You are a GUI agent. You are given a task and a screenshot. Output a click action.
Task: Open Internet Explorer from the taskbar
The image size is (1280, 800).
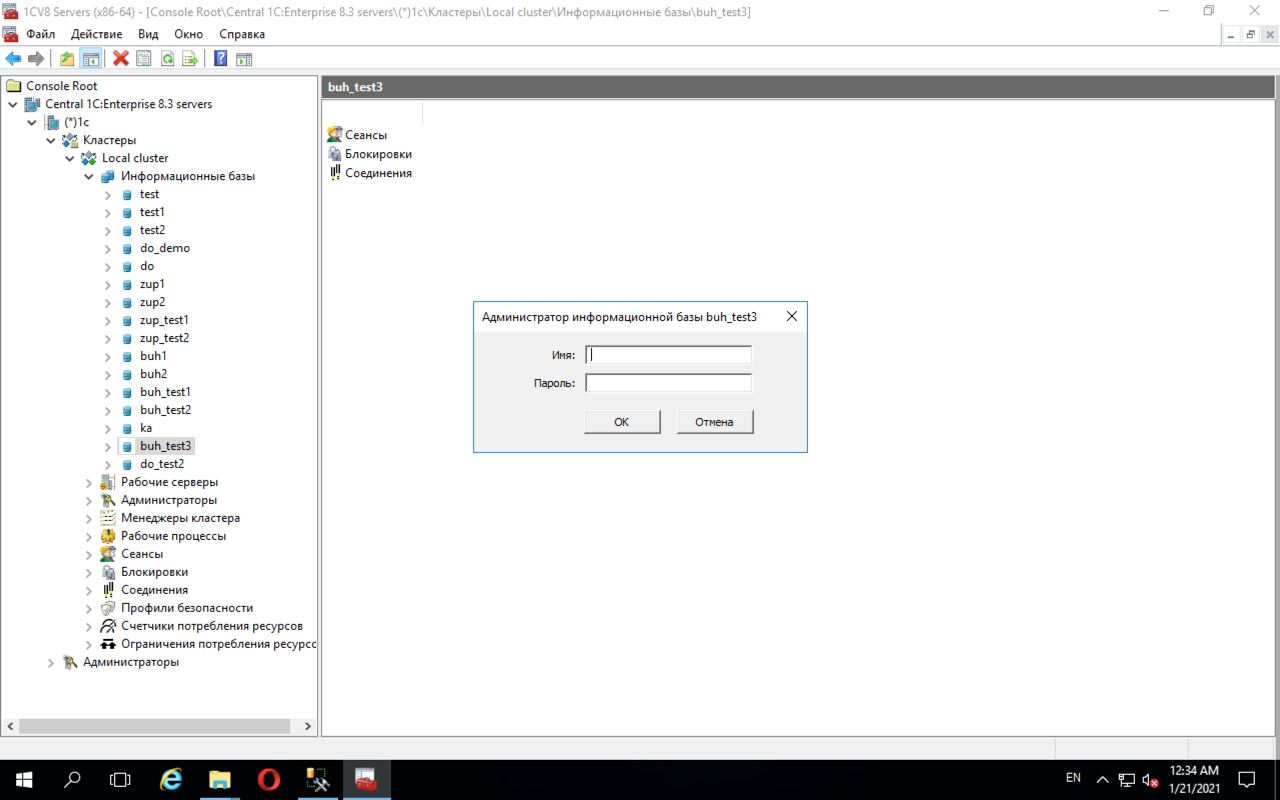[171, 780]
